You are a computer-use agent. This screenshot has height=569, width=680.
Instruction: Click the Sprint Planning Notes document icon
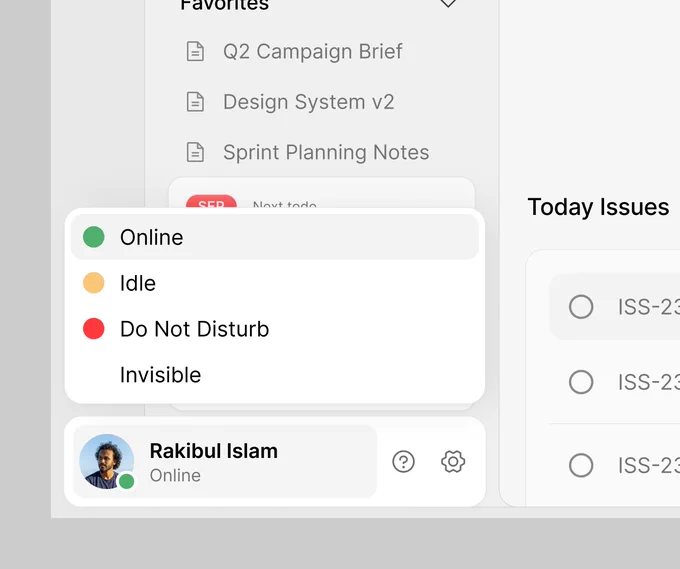click(195, 152)
